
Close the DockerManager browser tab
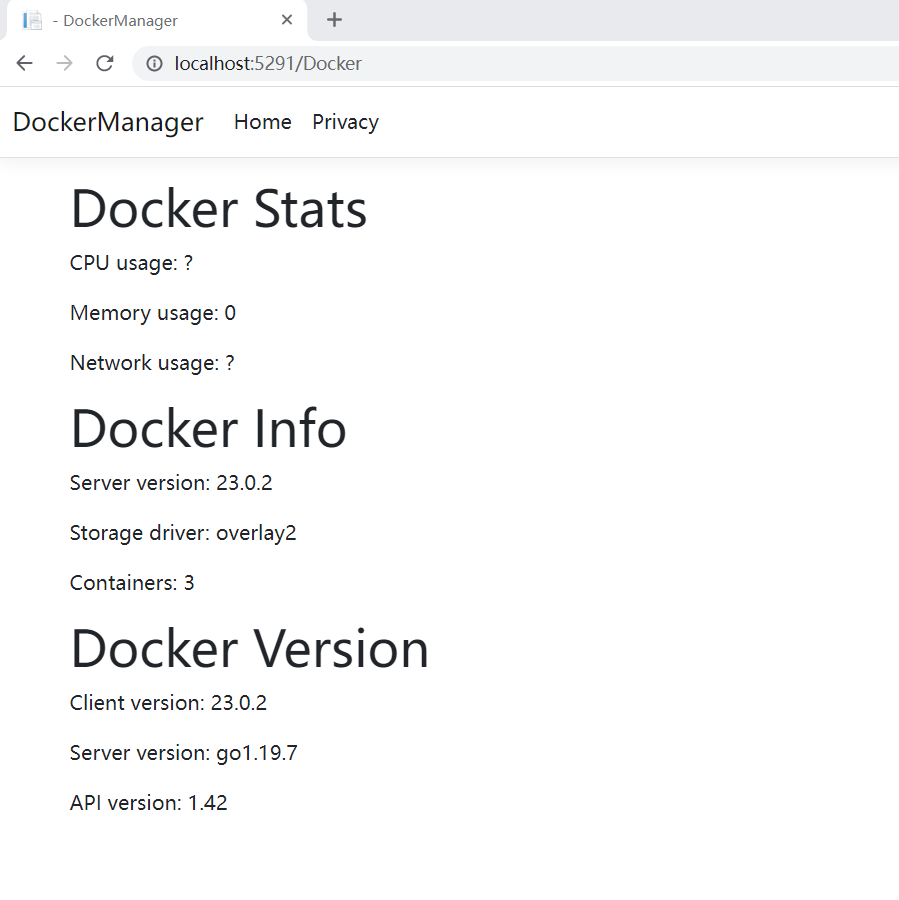(287, 20)
